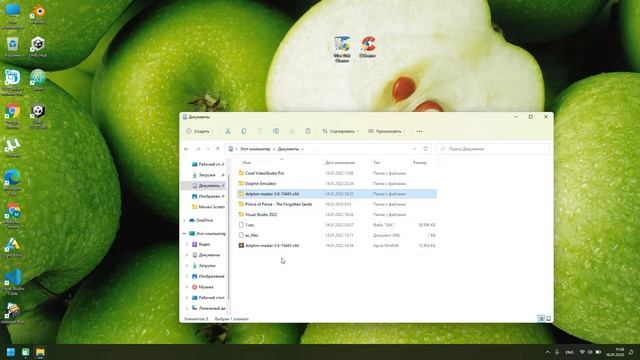Select Музыка under Этот компьютер
The width and height of the screenshot is (640, 360).
tap(203, 287)
